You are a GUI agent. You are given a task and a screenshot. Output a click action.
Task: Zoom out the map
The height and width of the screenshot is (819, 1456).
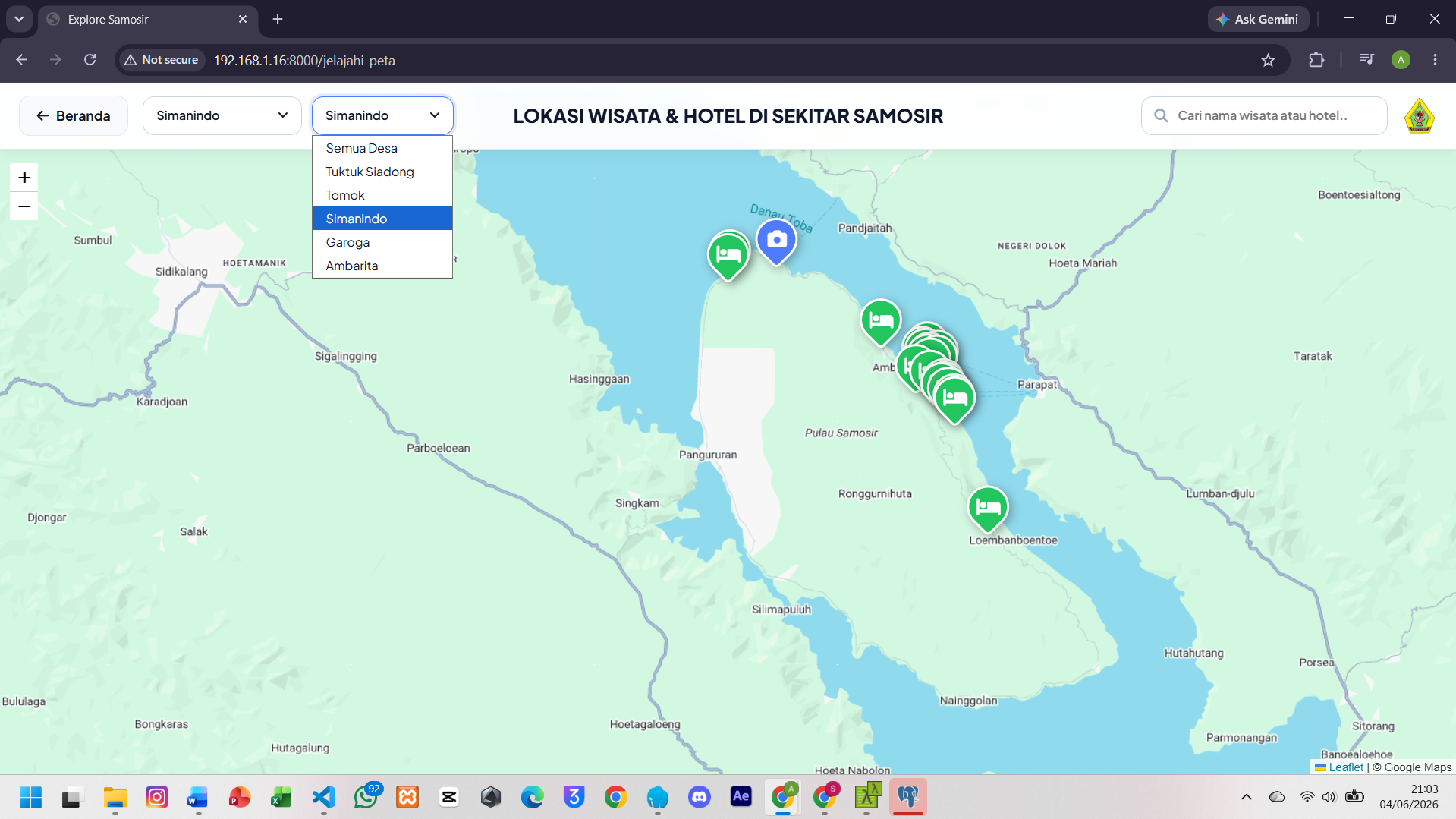point(24,206)
